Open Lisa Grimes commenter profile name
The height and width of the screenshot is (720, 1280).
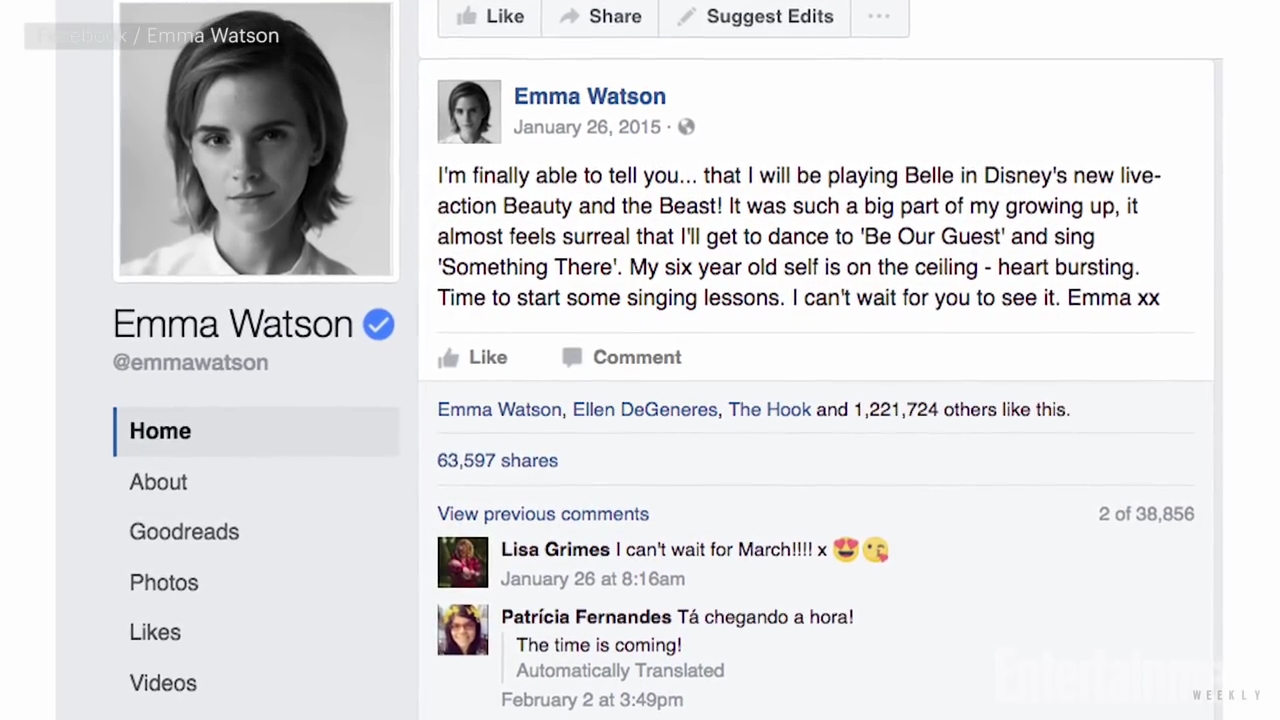click(555, 550)
